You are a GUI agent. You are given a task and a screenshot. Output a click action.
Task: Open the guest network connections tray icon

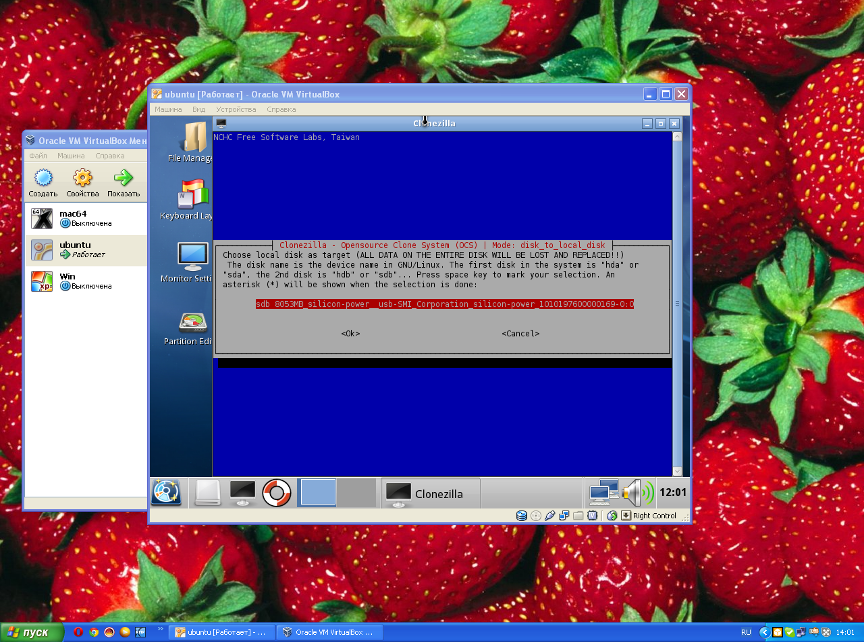[603, 492]
